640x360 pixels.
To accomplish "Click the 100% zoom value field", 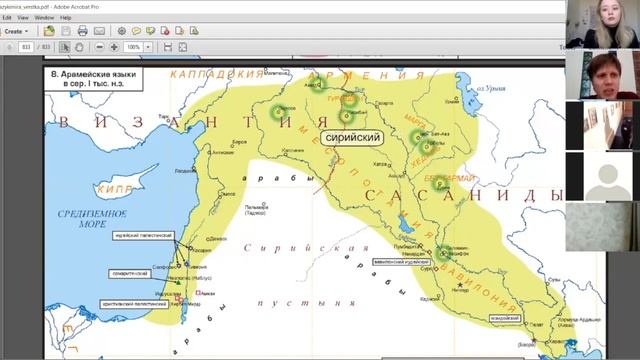I will [x=133, y=47].
